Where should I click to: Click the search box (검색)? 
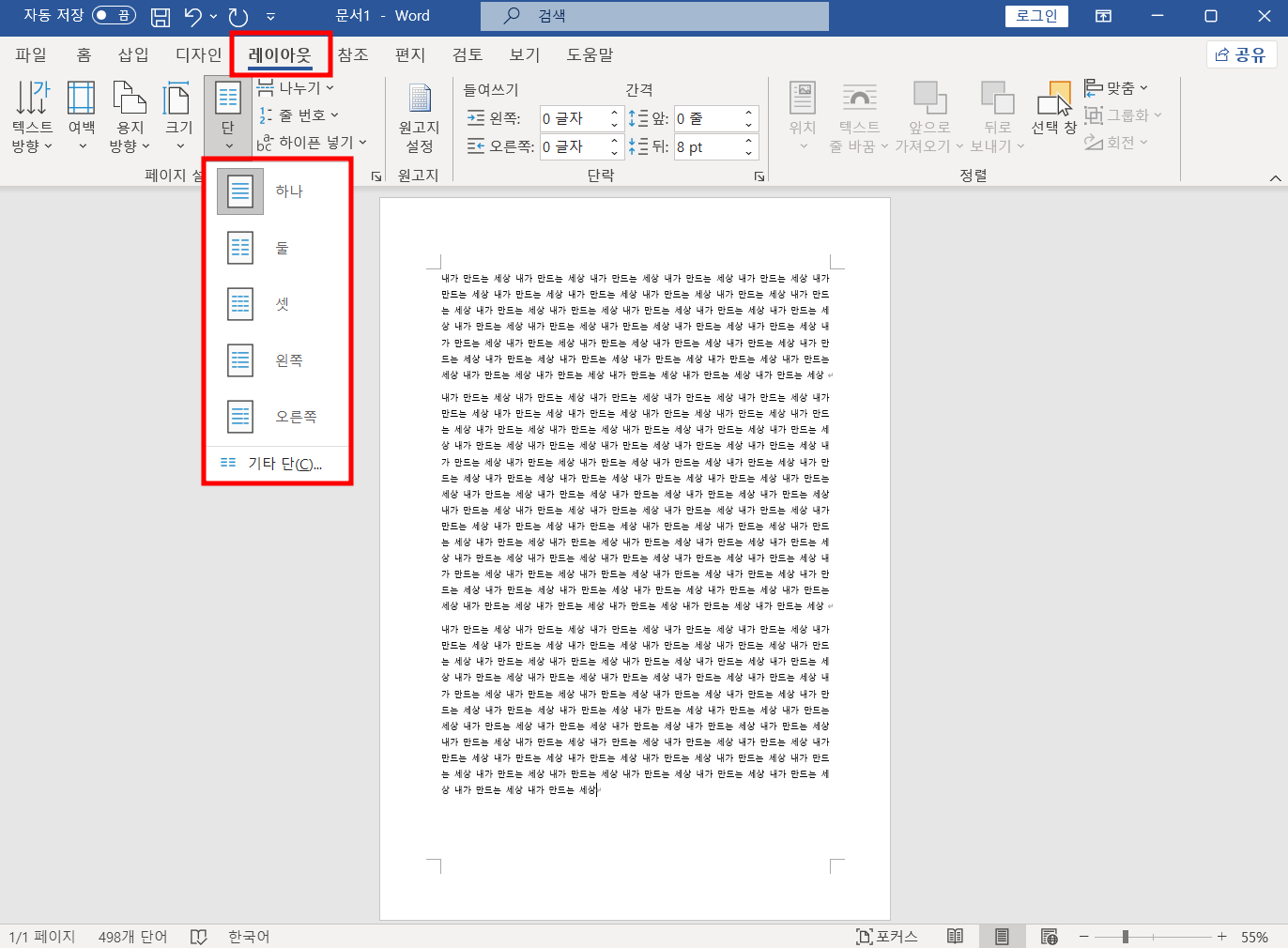tap(654, 16)
